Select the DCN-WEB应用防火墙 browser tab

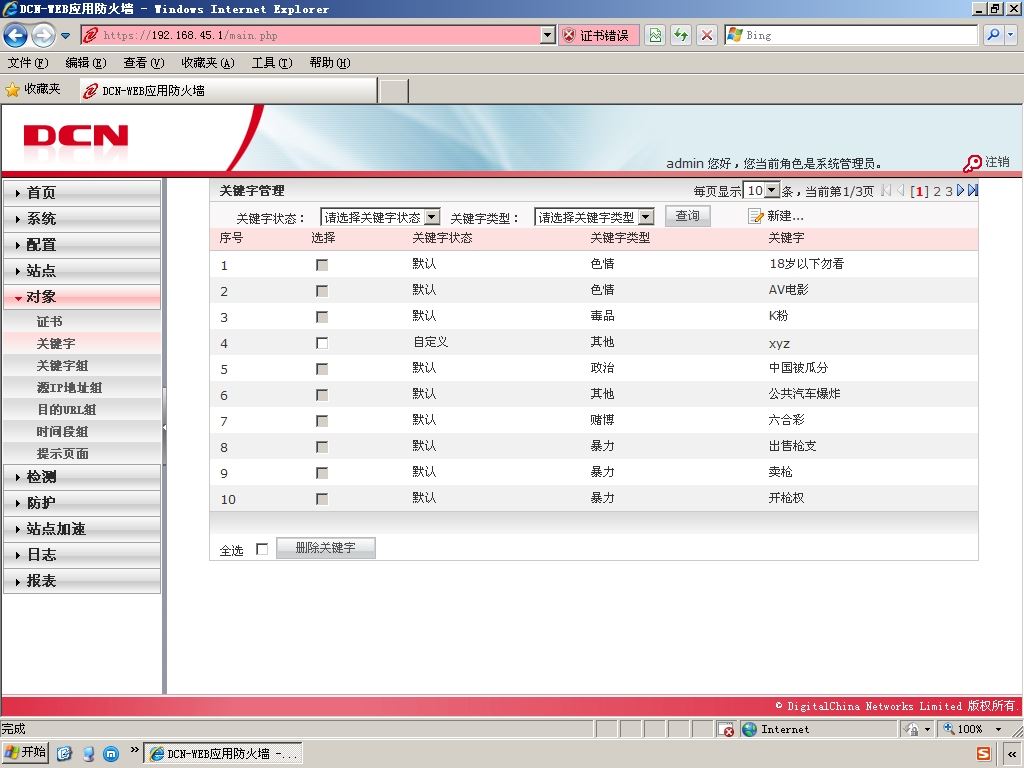pyautogui.click(x=228, y=91)
